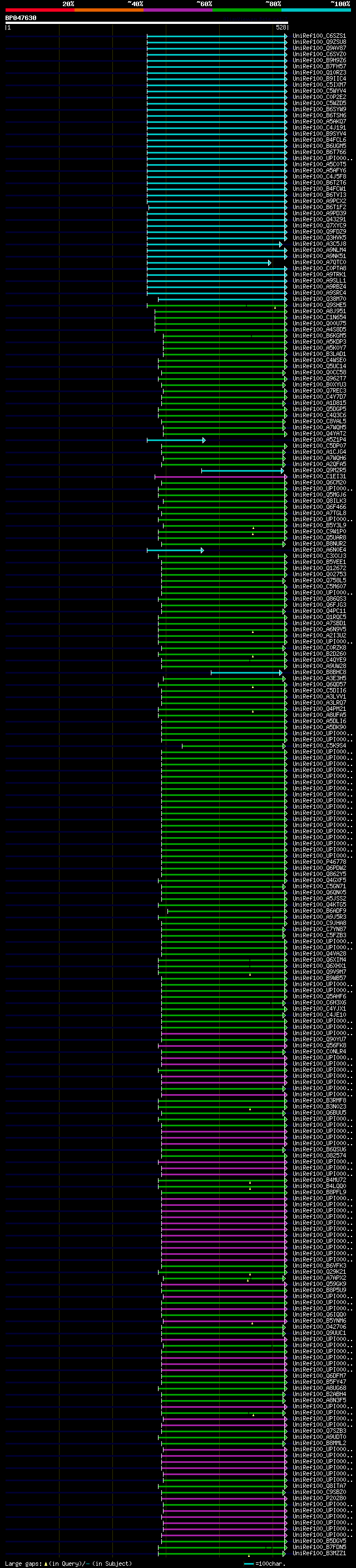Open hit UniRef100_Q43291

(319, 219)
